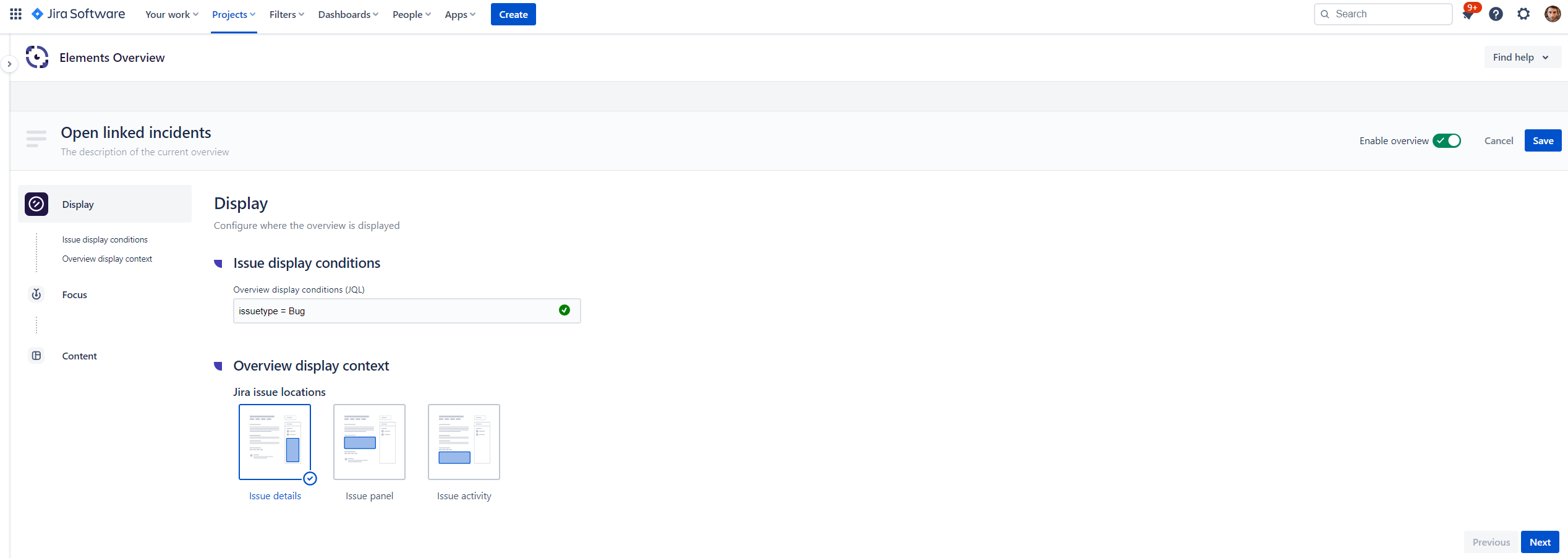The width and height of the screenshot is (1568, 558).
Task: Click the JQL display conditions field
Action: click(x=396, y=311)
